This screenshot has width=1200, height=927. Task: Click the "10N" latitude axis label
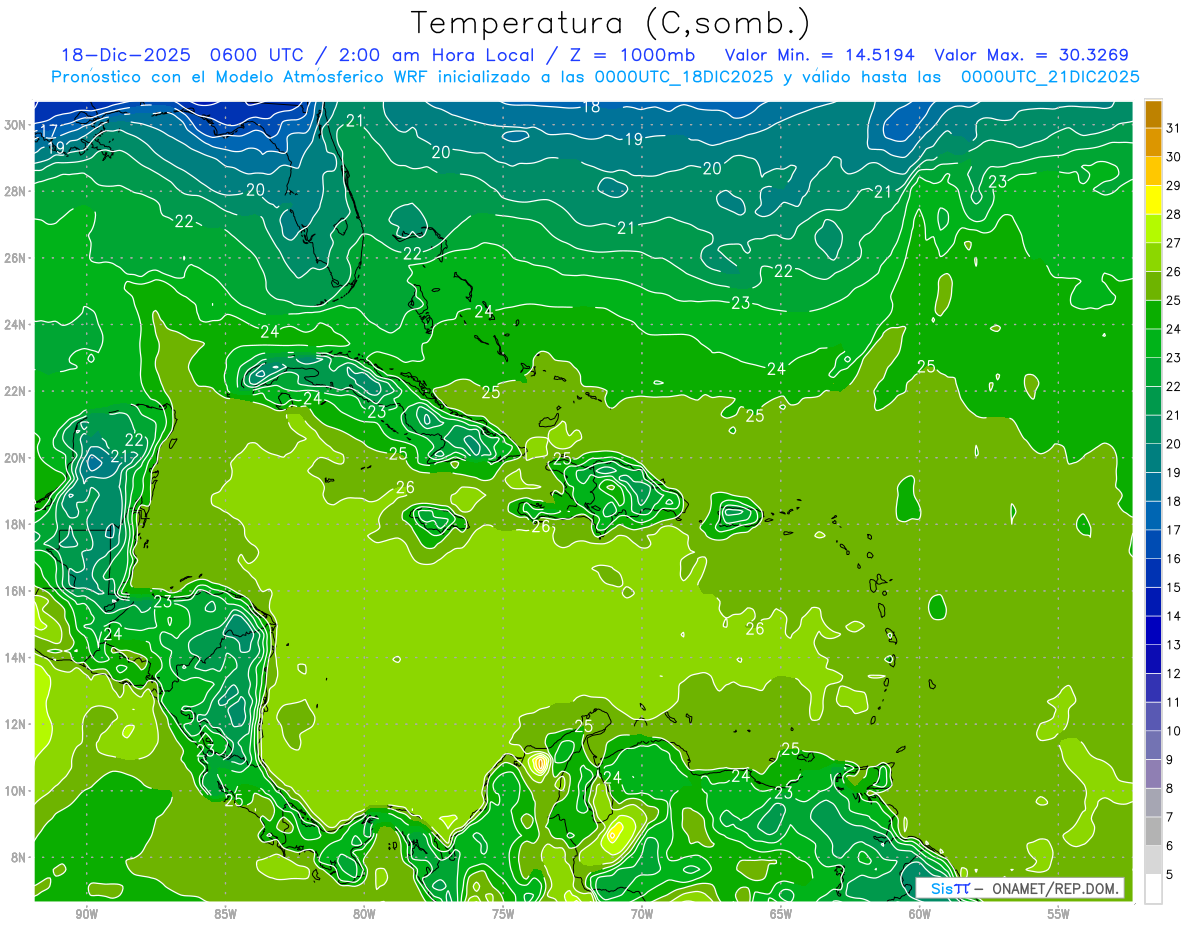pos(15,791)
